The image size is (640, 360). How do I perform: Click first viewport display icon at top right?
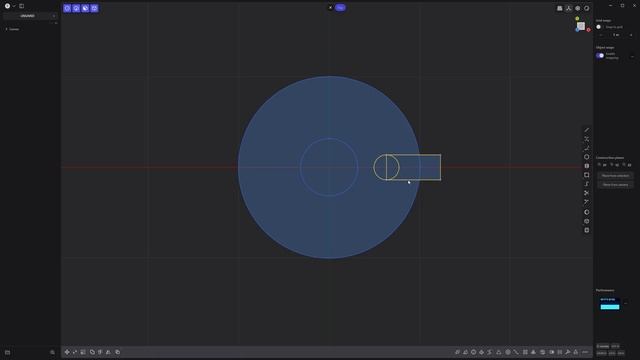[560, 8]
